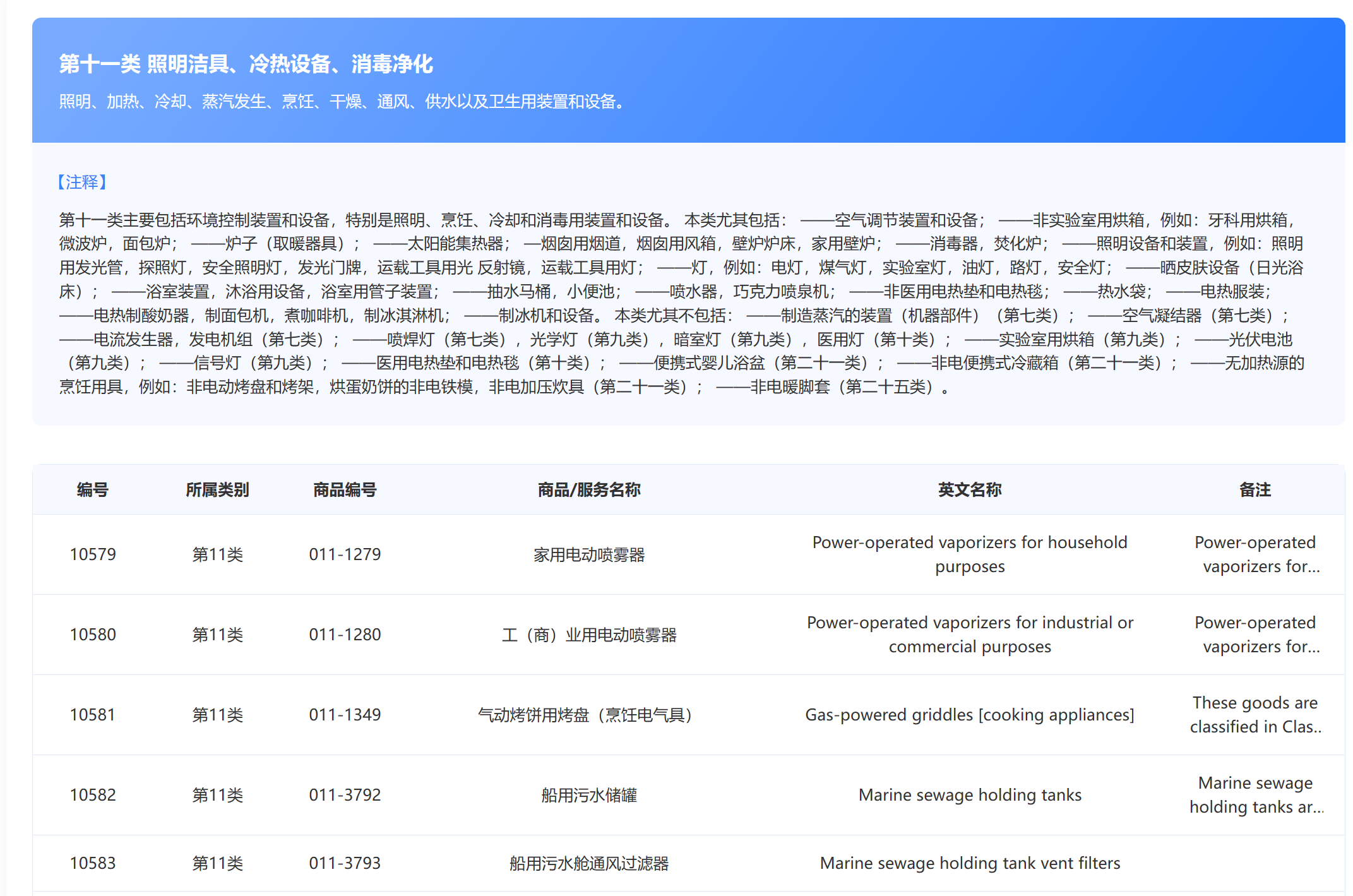Viewport: 1353px width, 896px height.
Task: Click 第11类 in row 10580
Action: (217, 635)
